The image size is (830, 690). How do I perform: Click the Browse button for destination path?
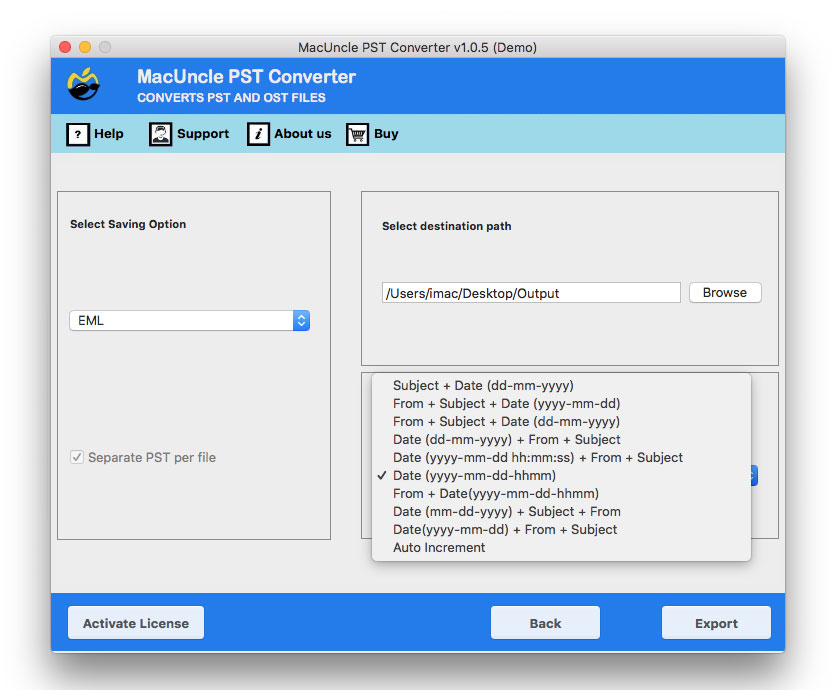coord(724,292)
